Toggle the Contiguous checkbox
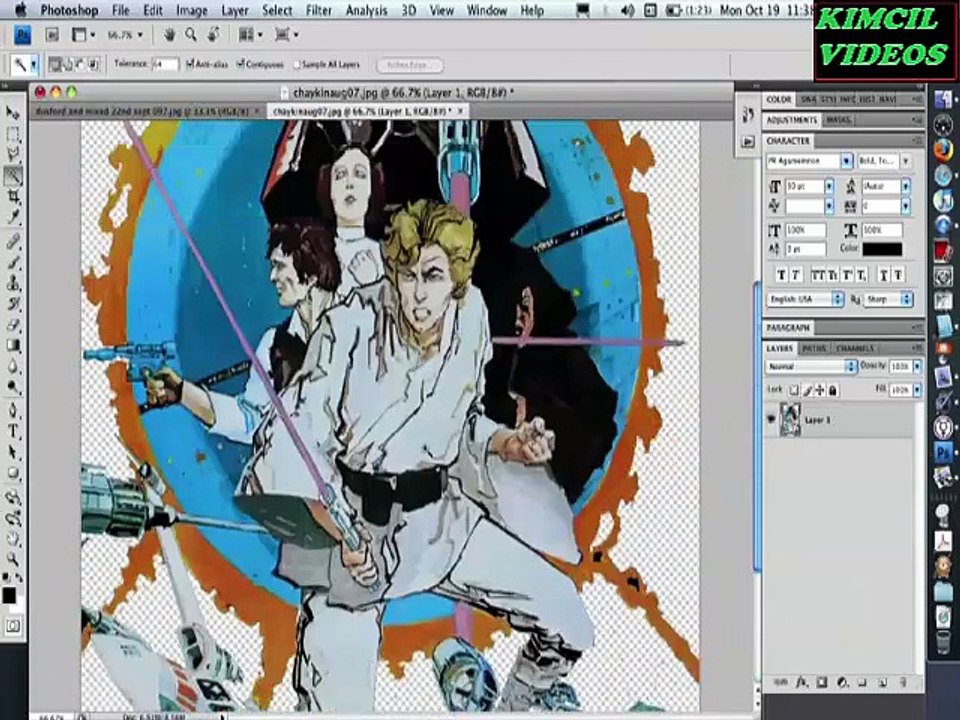The image size is (960, 720). pos(241,64)
